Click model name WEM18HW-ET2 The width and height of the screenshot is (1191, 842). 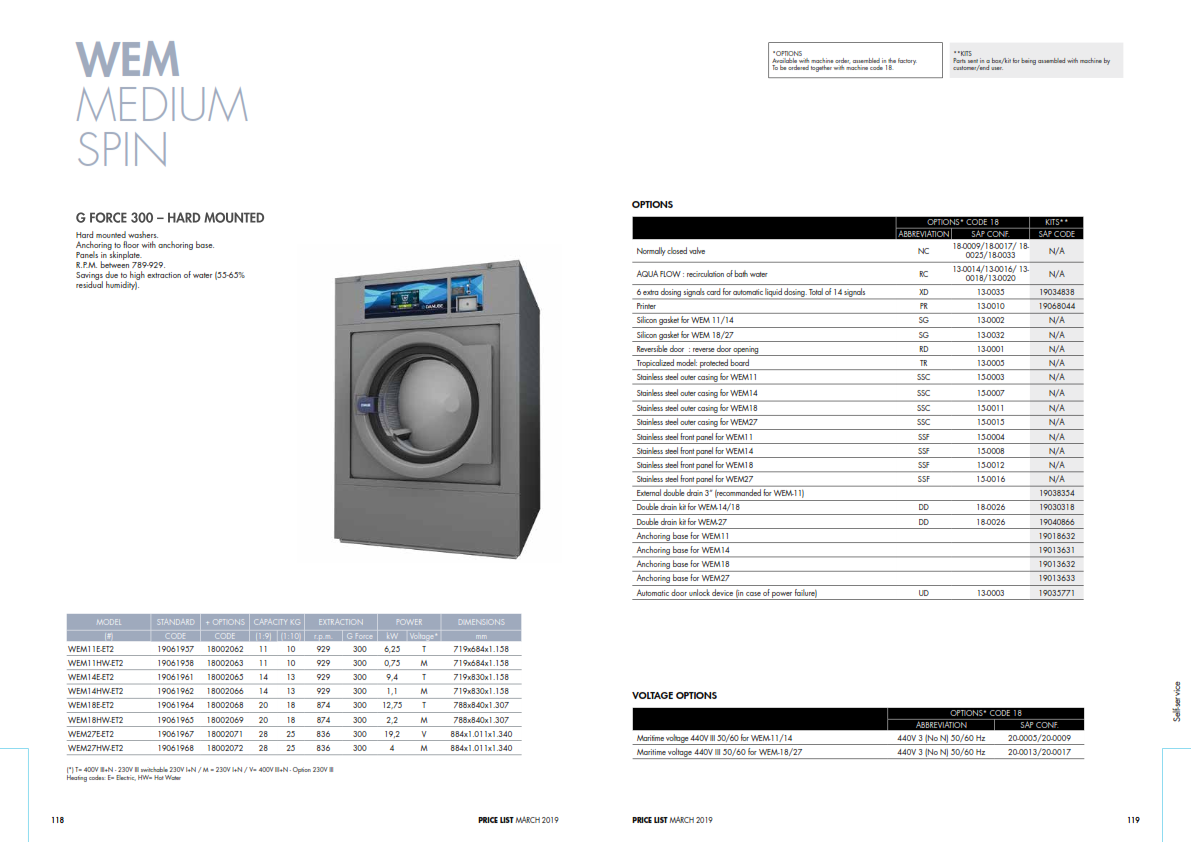tap(96, 720)
